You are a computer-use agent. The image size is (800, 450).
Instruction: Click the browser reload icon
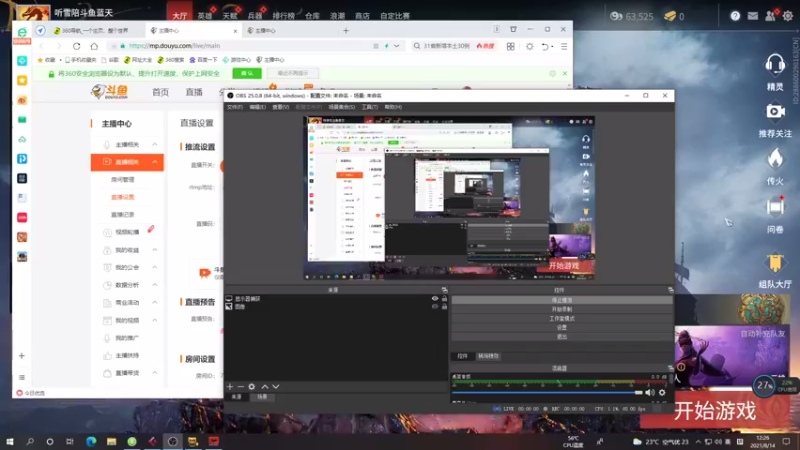pyautogui.click(x=77, y=46)
